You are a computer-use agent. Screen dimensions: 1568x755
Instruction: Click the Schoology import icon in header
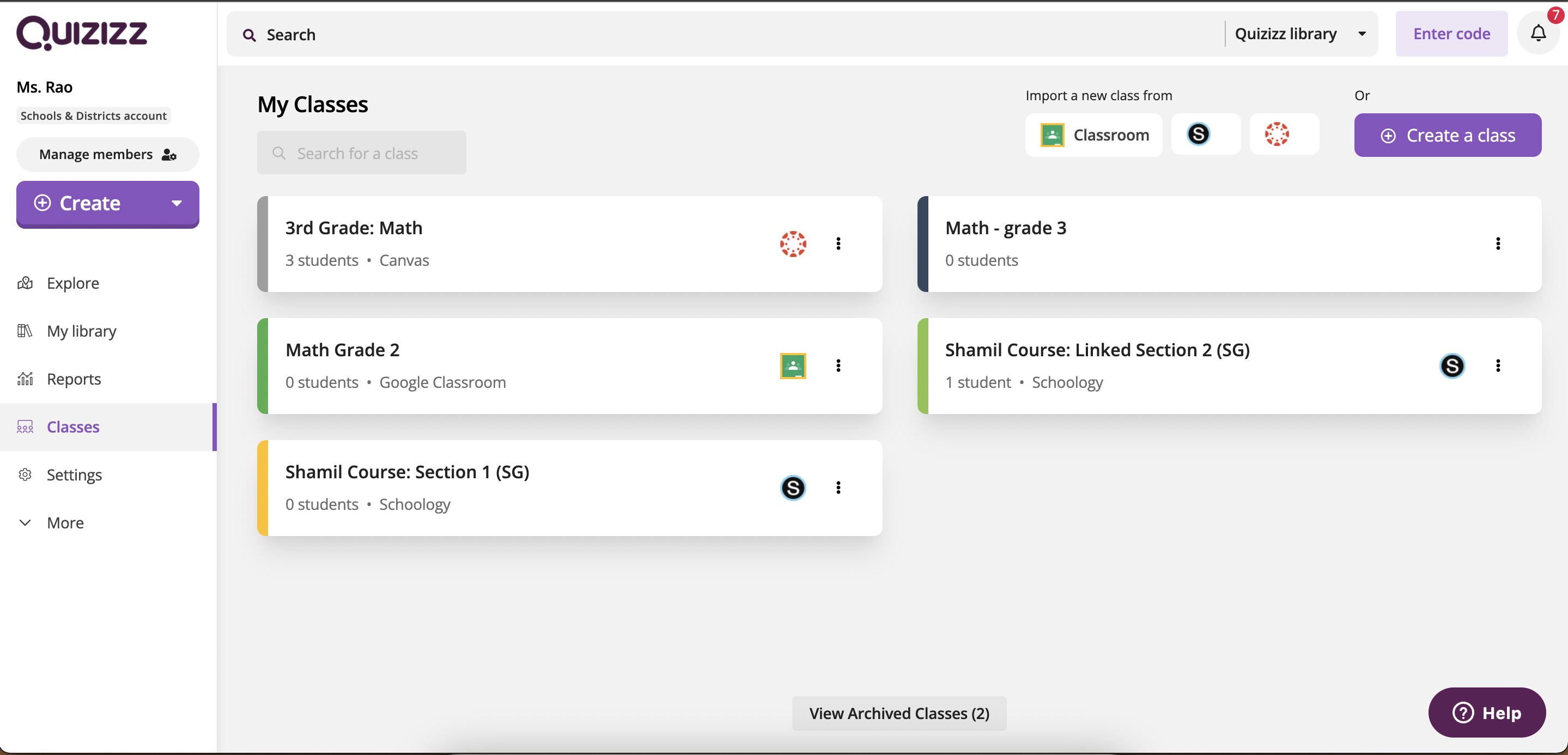pos(1199,134)
